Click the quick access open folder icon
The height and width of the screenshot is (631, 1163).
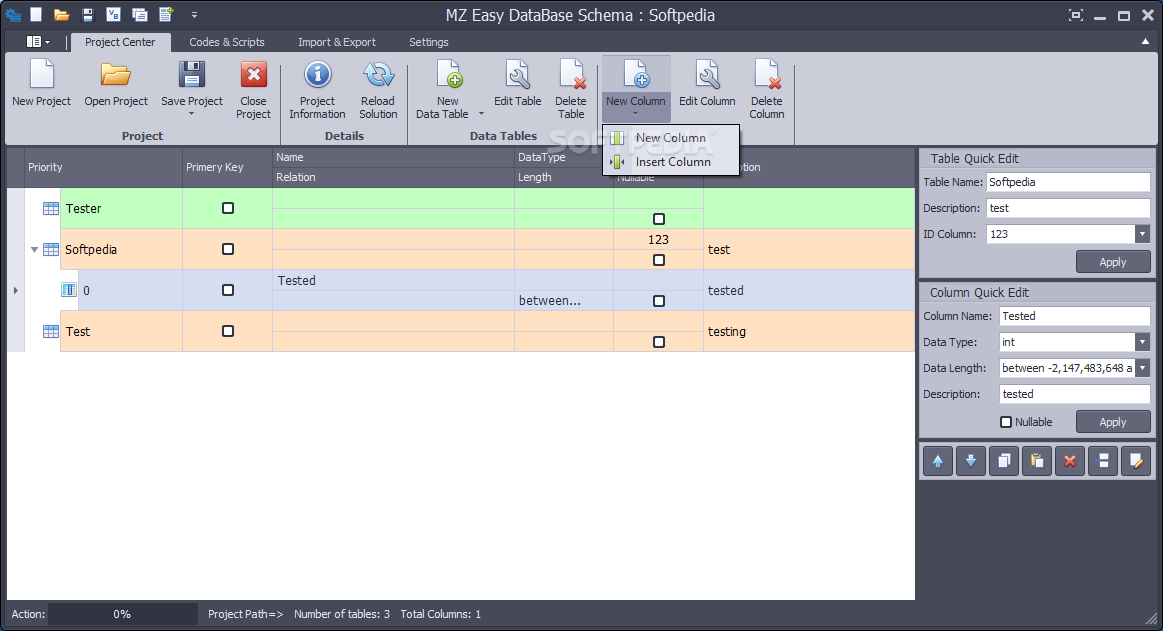pyautogui.click(x=62, y=14)
